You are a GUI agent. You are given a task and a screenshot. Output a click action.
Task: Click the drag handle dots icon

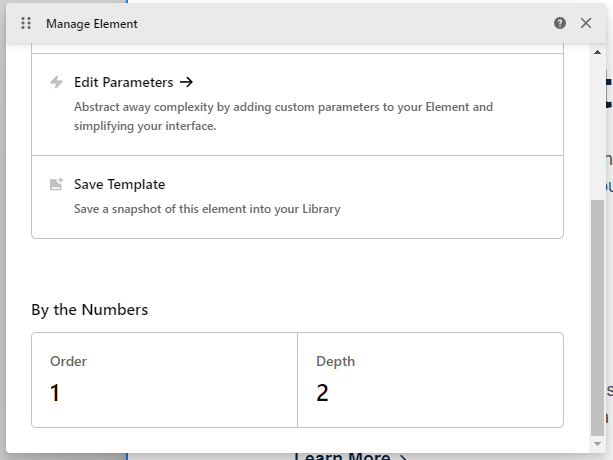(26, 23)
